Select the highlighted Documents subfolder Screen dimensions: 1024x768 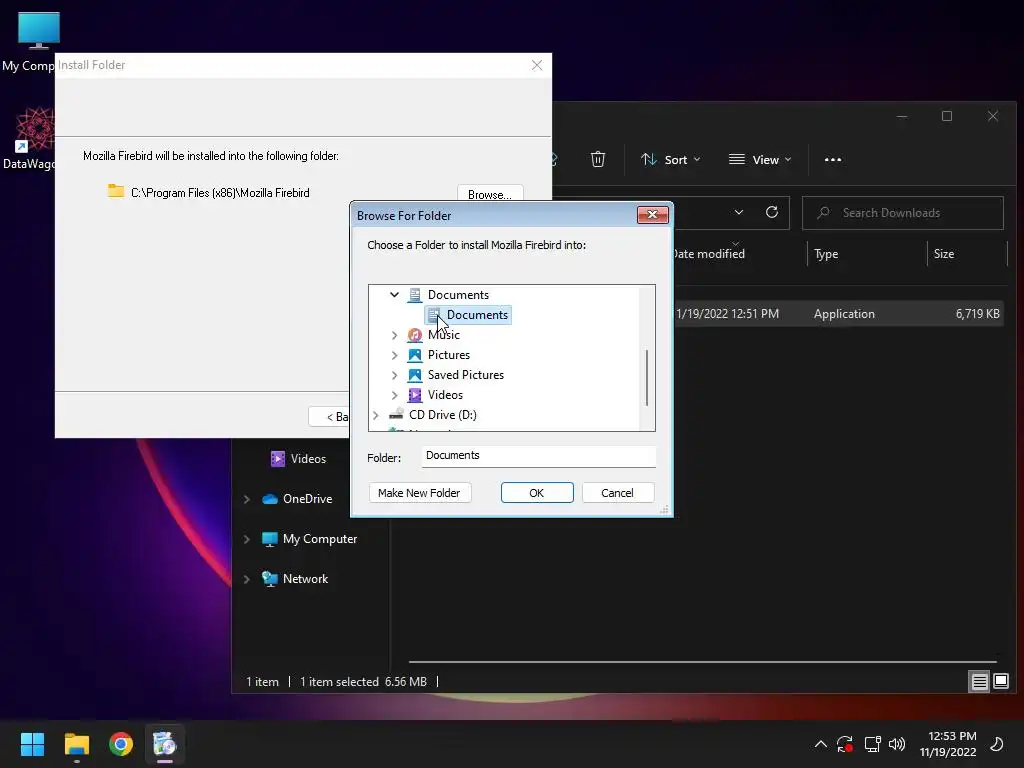pyautogui.click(x=468, y=315)
